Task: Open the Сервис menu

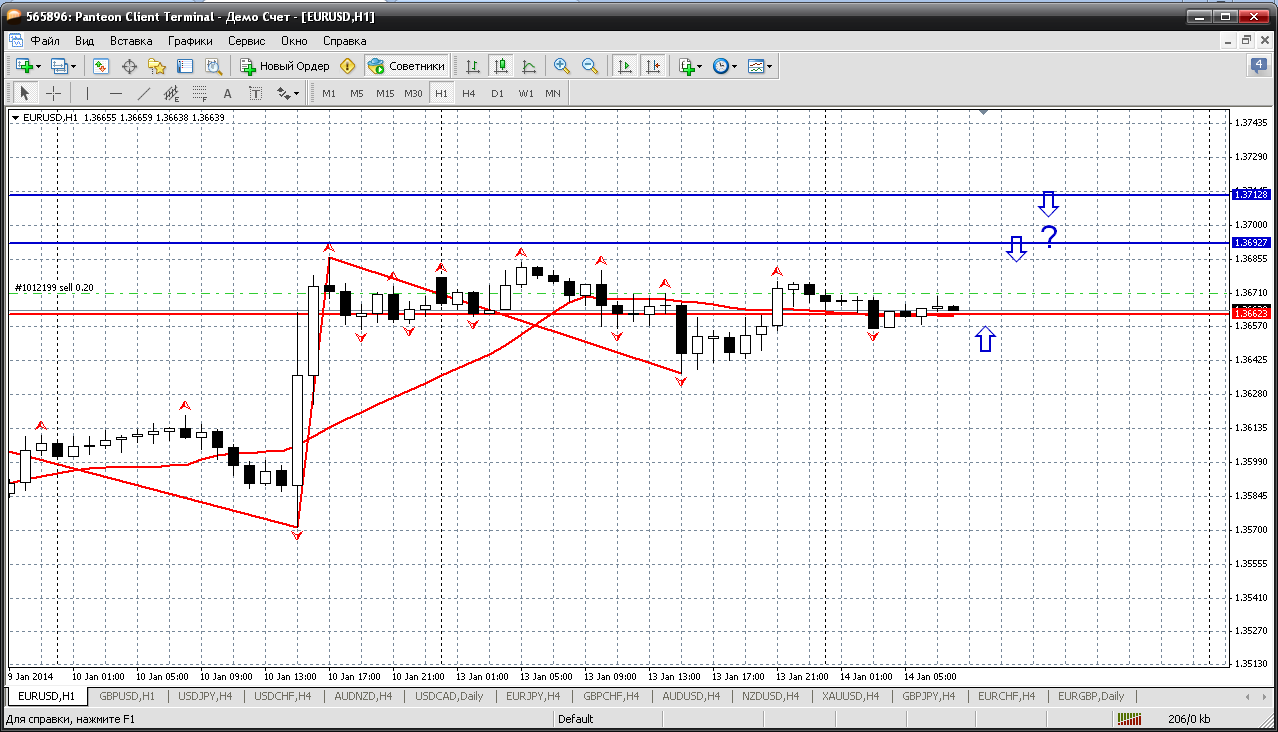Action: pyautogui.click(x=247, y=41)
